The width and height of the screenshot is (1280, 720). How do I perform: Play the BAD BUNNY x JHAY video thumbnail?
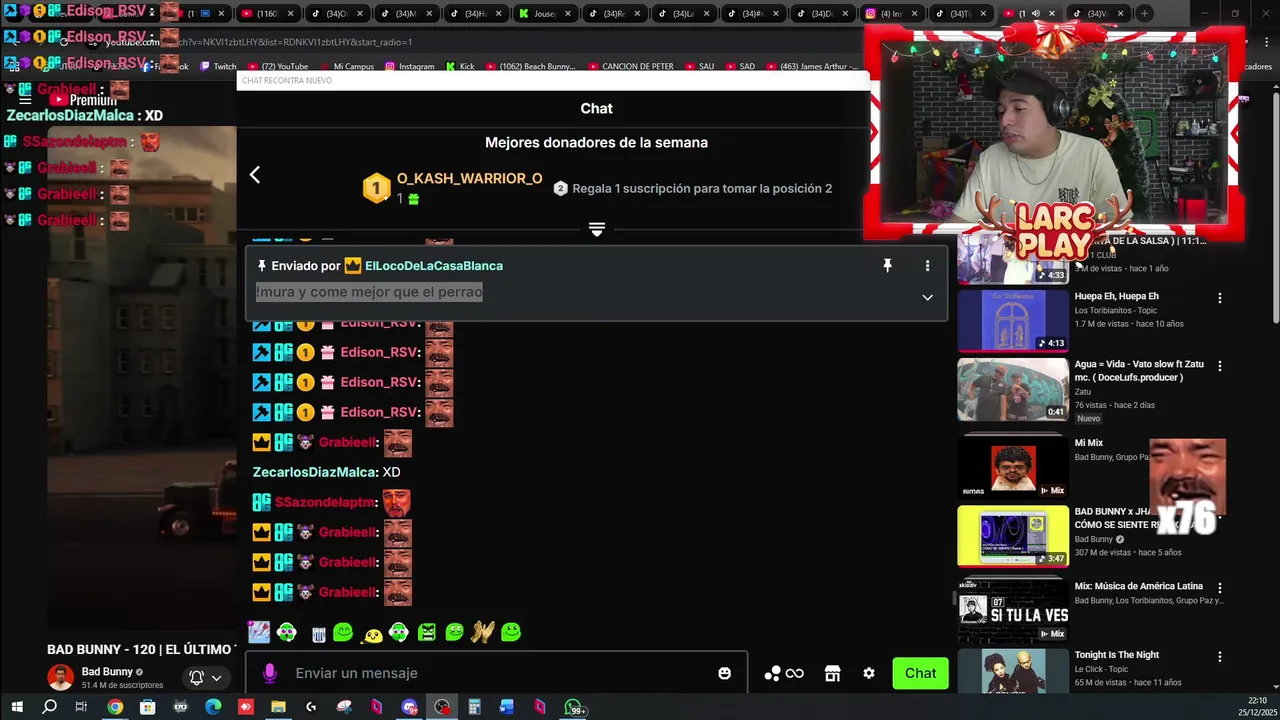(x=1013, y=536)
